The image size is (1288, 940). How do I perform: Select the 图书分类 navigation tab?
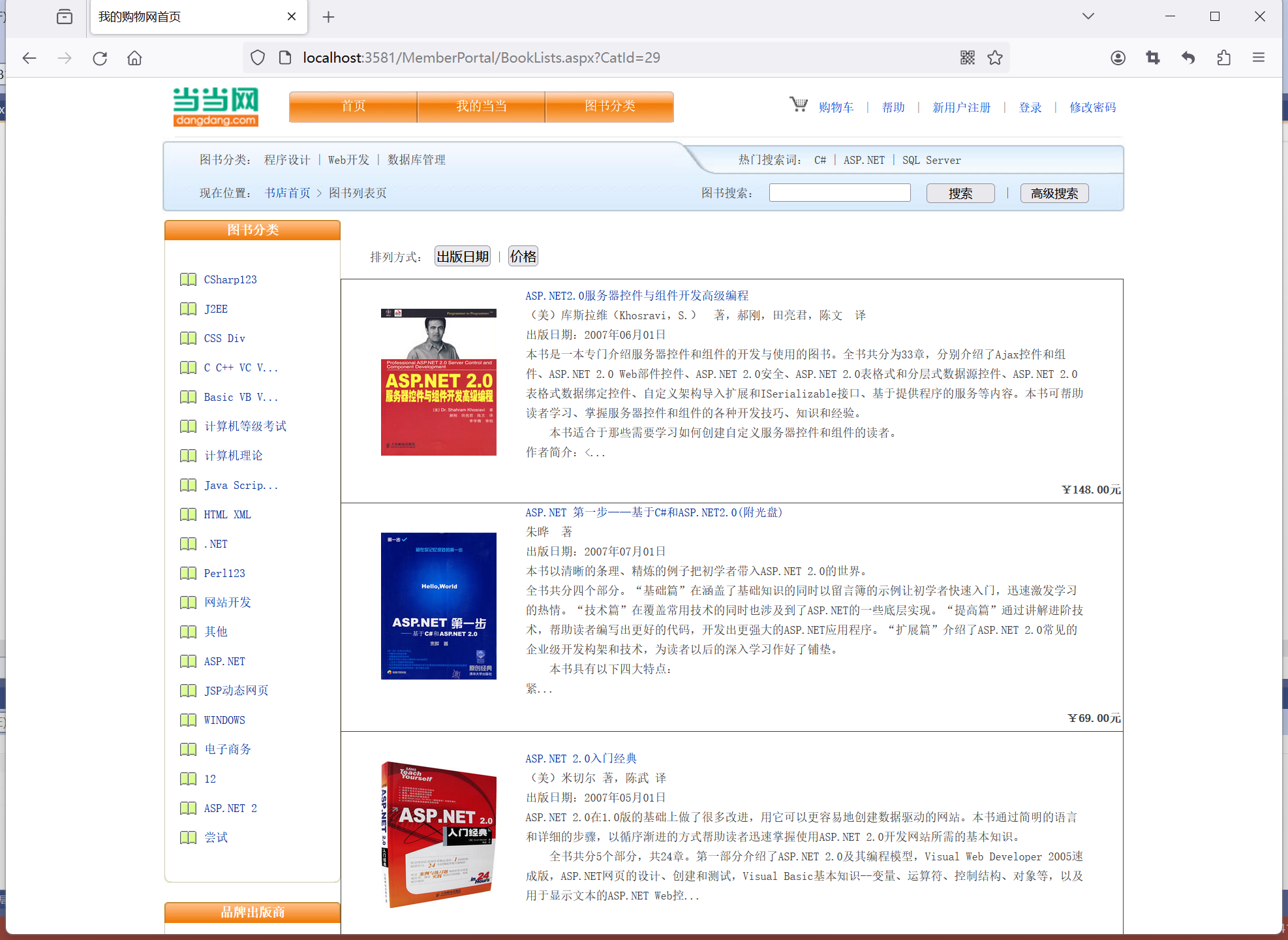click(609, 106)
